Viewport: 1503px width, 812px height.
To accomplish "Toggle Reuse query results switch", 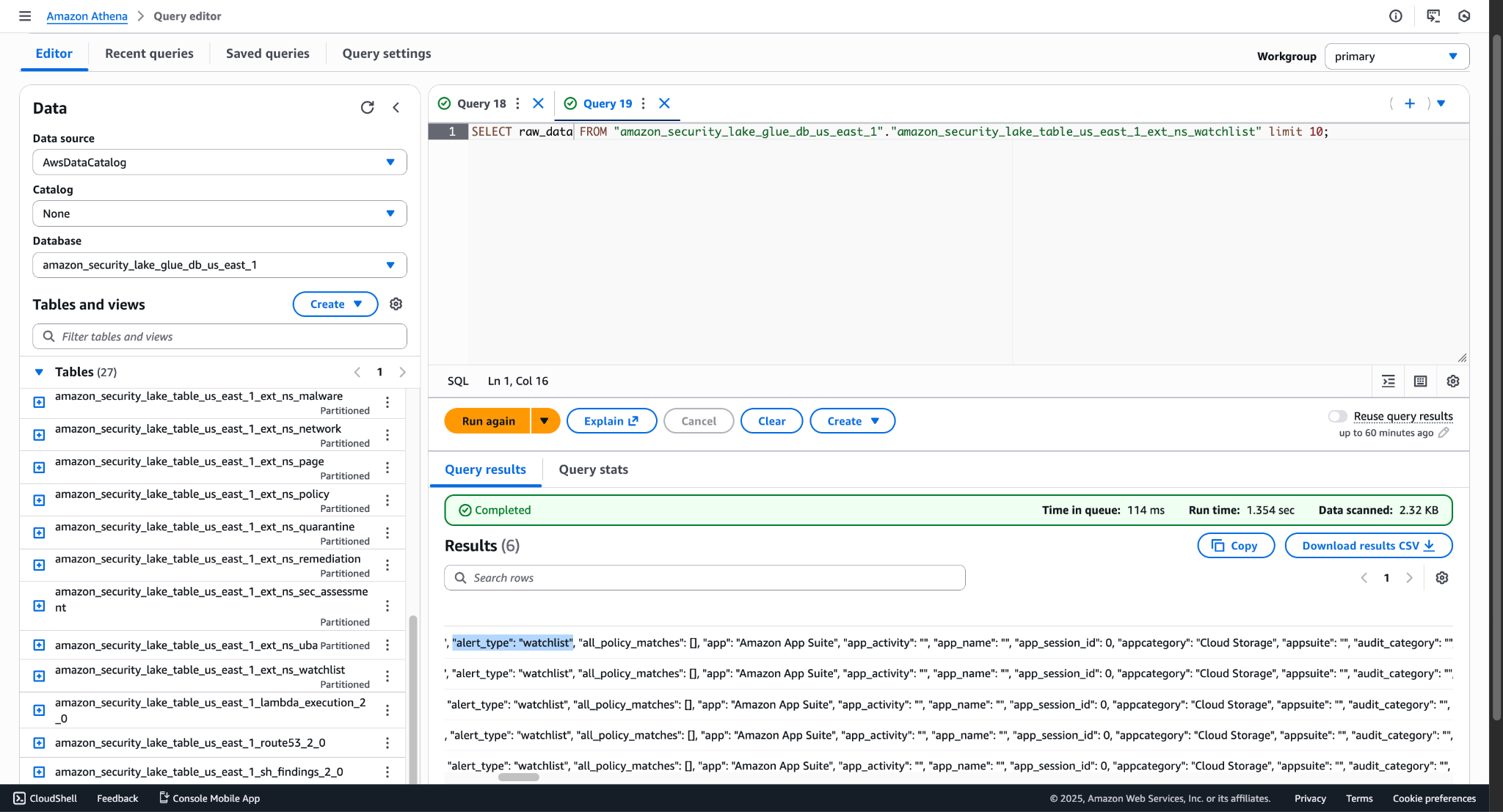I will [1337, 416].
